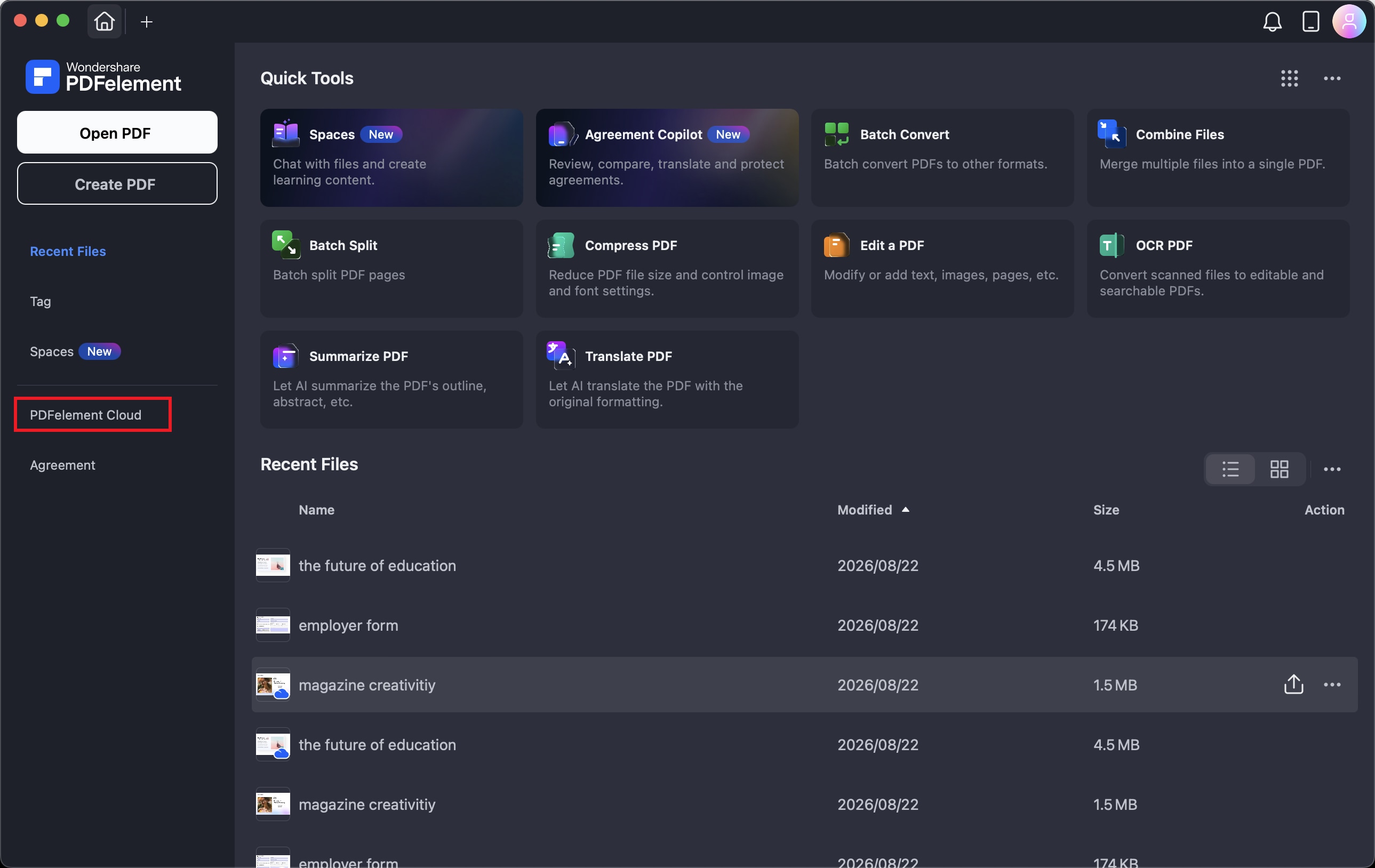Click the Open PDF button
The width and height of the screenshot is (1375, 868).
(x=117, y=132)
